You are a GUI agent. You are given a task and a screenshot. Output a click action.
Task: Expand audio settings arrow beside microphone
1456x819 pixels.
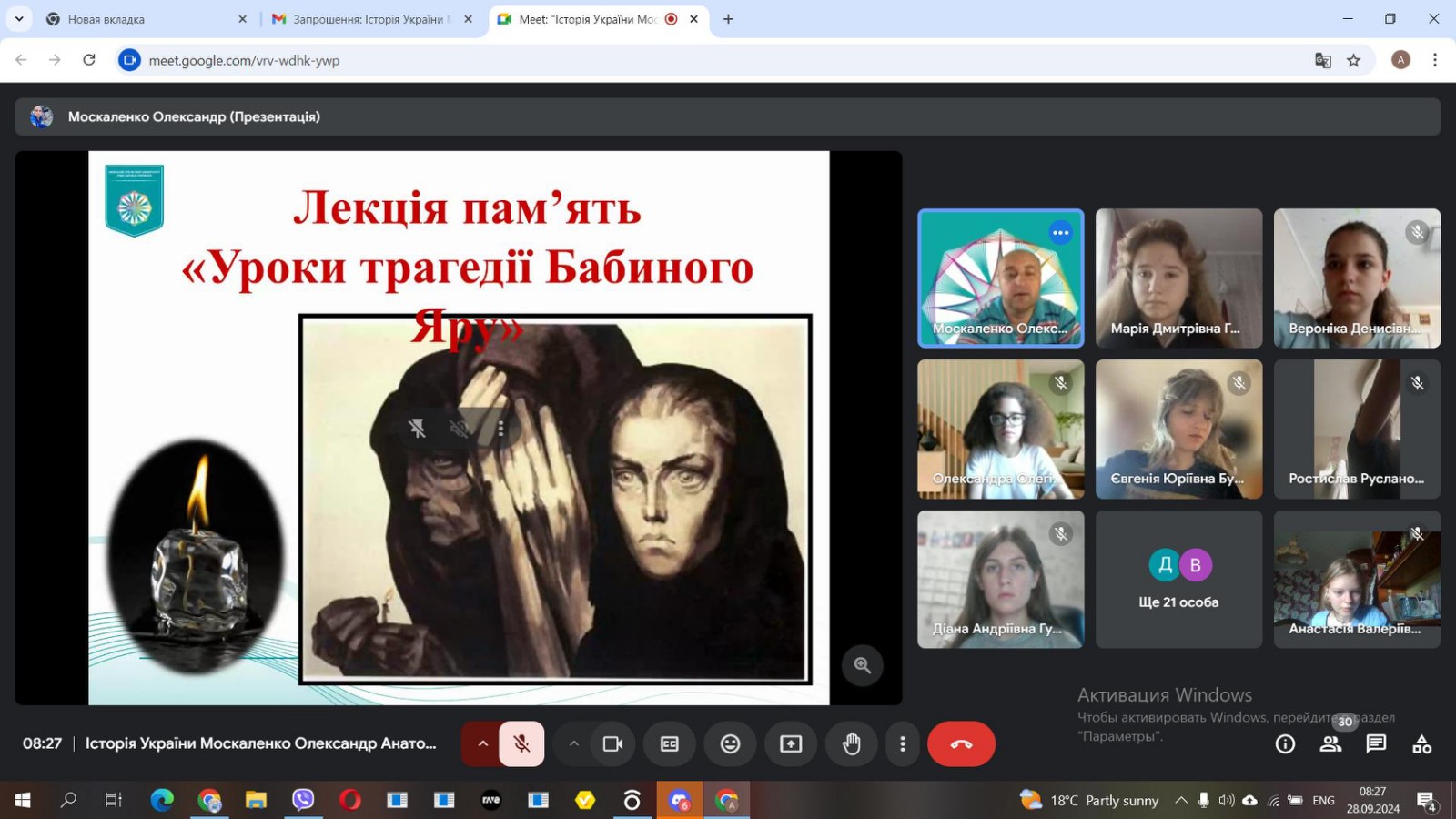pyautogui.click(x=483, y=743)
